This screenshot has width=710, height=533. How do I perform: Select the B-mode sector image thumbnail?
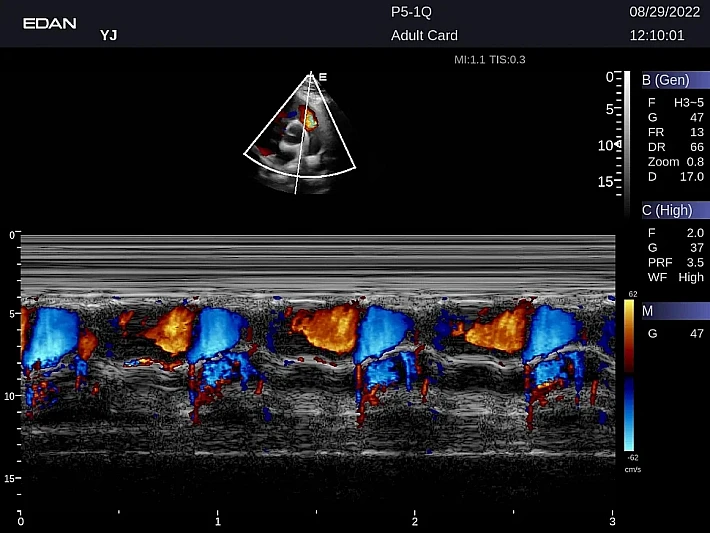pos(300,135)
